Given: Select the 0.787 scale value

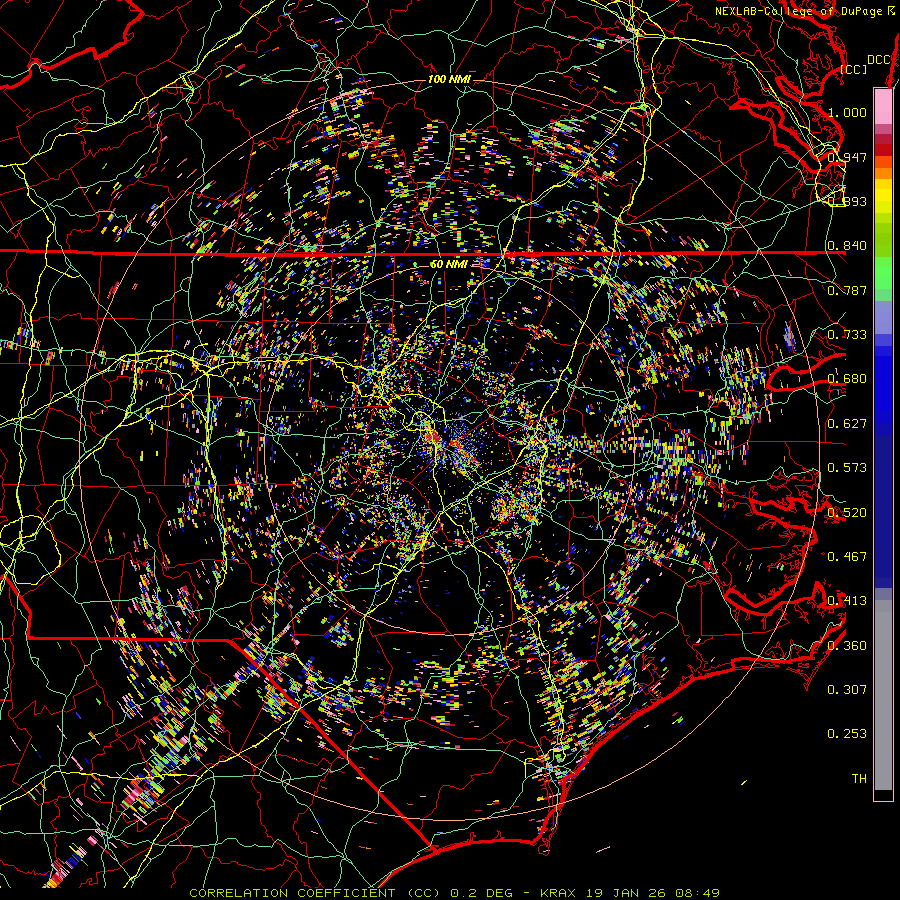Looking at the screenshot, I should 847,290.
